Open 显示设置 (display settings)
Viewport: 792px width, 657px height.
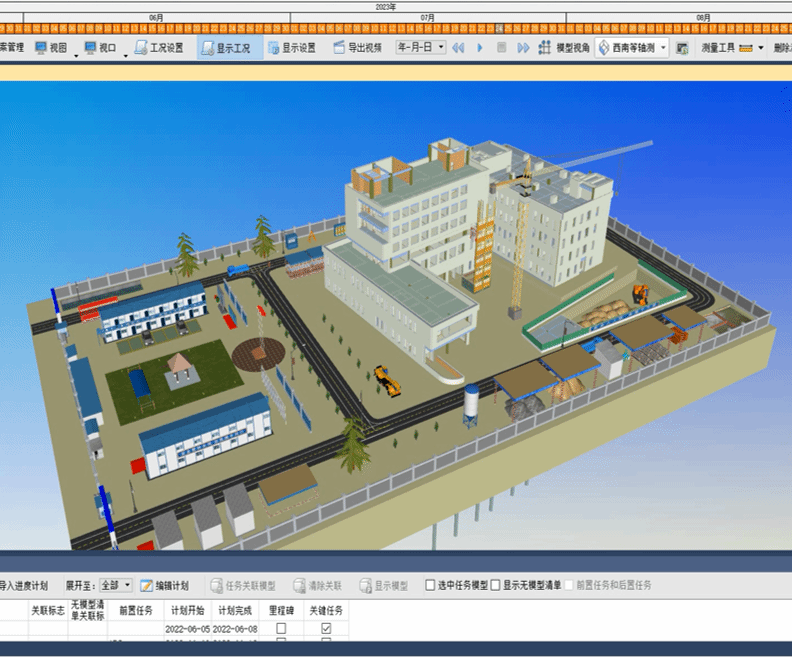[291, 47]
